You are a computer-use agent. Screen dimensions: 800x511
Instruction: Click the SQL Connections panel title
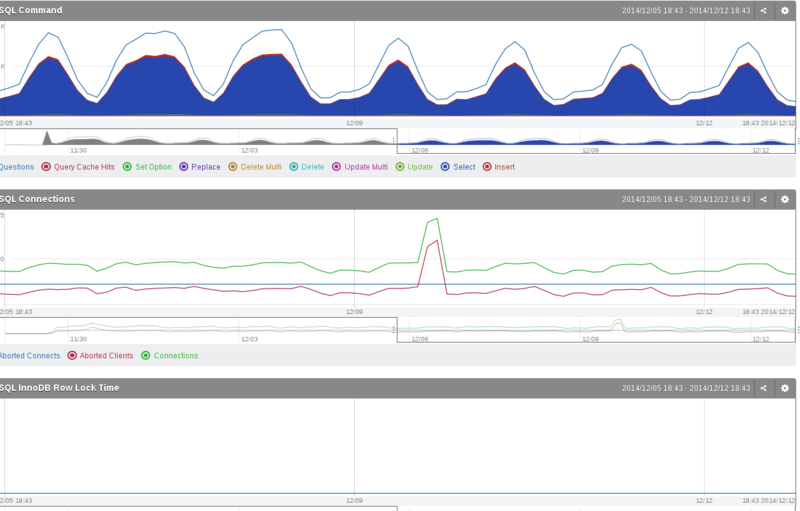pyautogui.click(x=37, y=199)
